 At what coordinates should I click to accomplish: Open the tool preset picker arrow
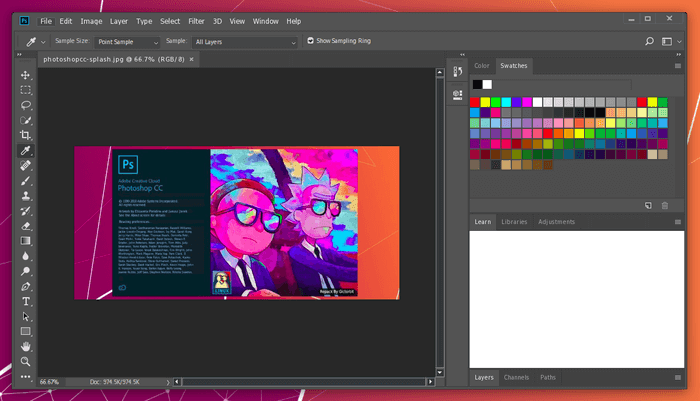click(x=43, y=42)
